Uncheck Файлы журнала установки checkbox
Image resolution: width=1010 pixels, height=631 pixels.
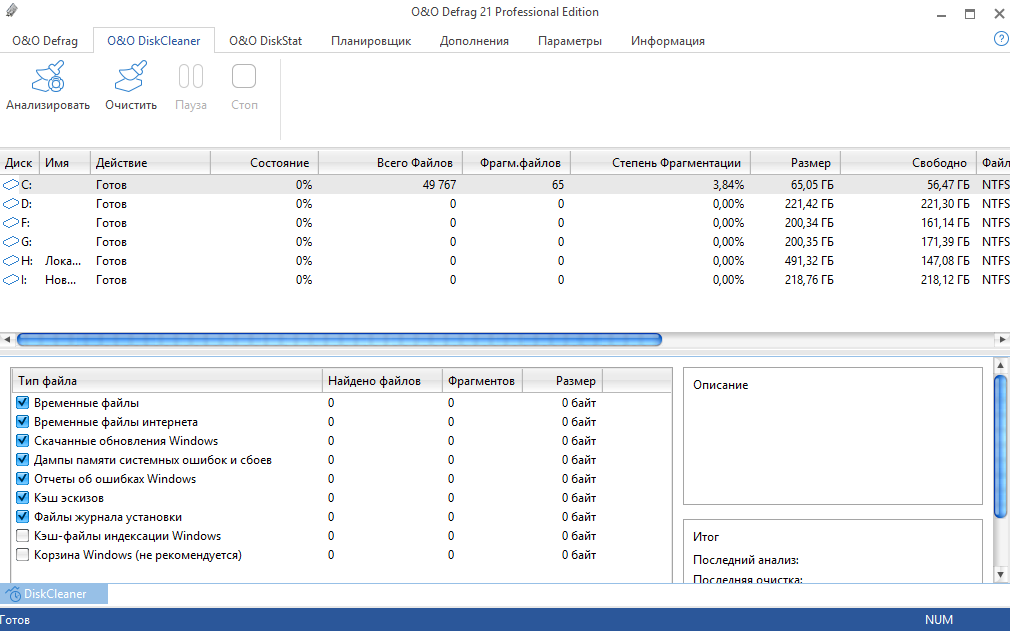pos(23,516)
